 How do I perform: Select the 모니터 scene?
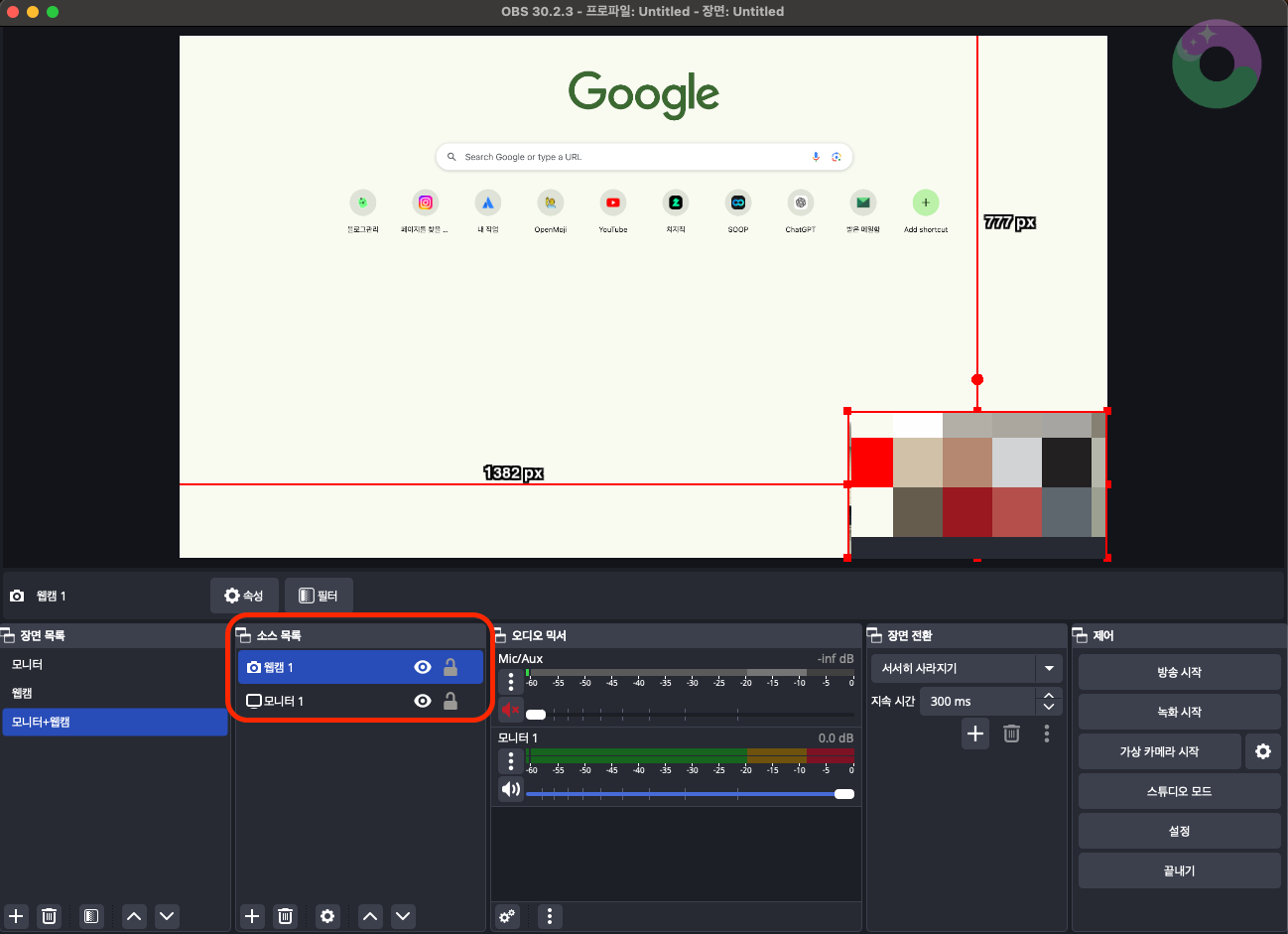click(x=114, y=664)
